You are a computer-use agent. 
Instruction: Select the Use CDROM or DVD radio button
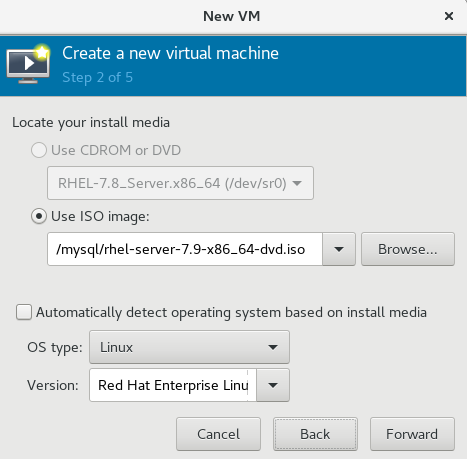pyautogui.click(x=39, y=150)
